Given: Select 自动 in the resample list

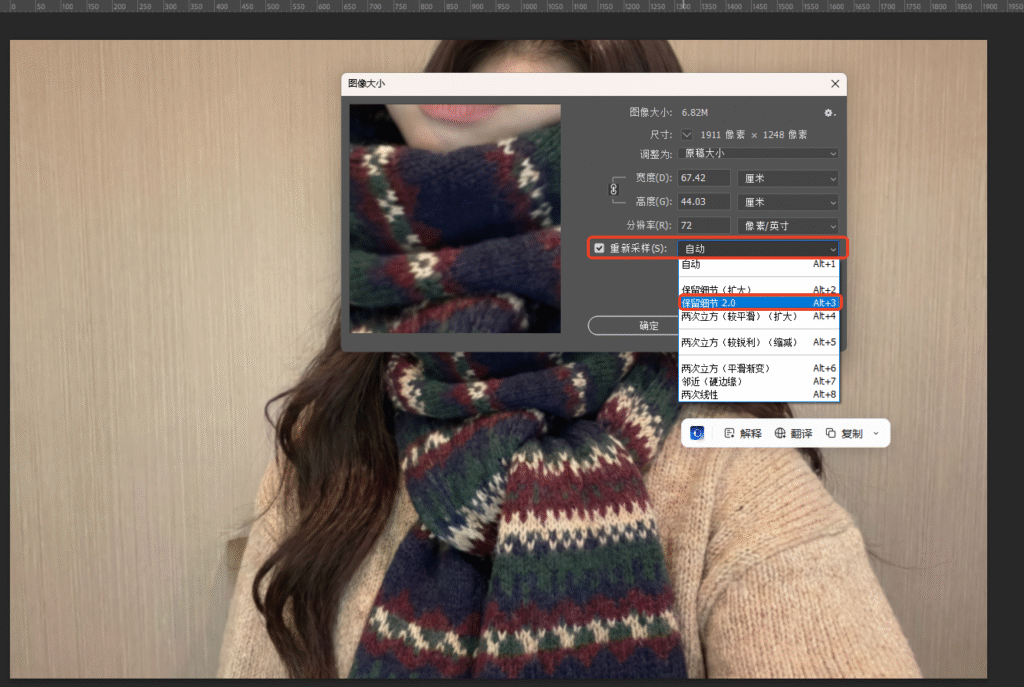Looking at the screenshot, I should tap(759, 264).
